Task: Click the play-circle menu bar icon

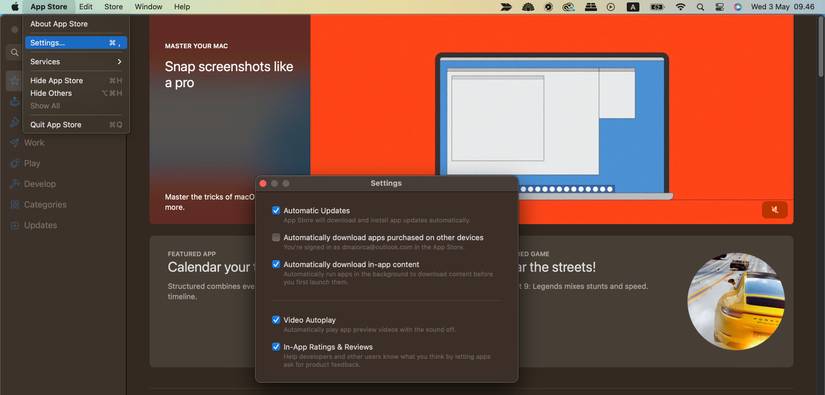Action: 610,7
